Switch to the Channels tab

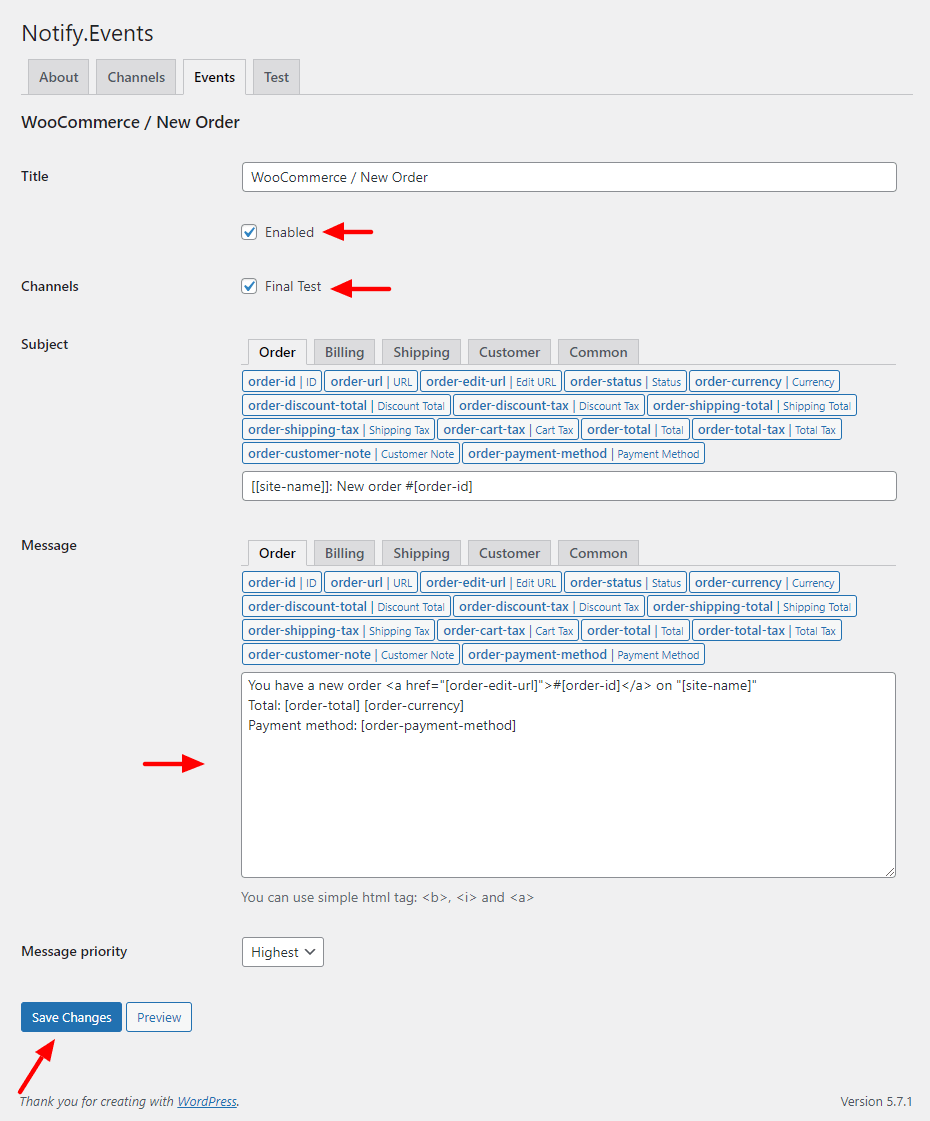pos(136,77)
